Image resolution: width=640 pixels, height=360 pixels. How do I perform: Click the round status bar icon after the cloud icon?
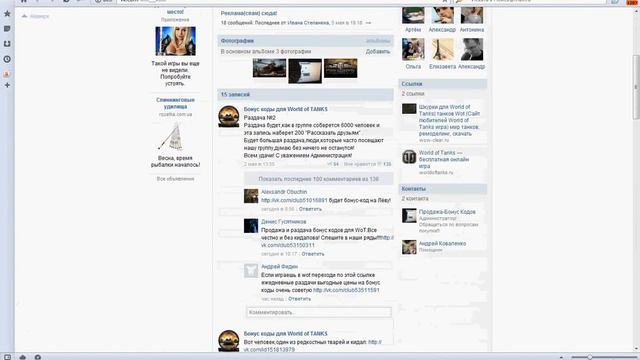pyautogui.click(x=38, y=357)
